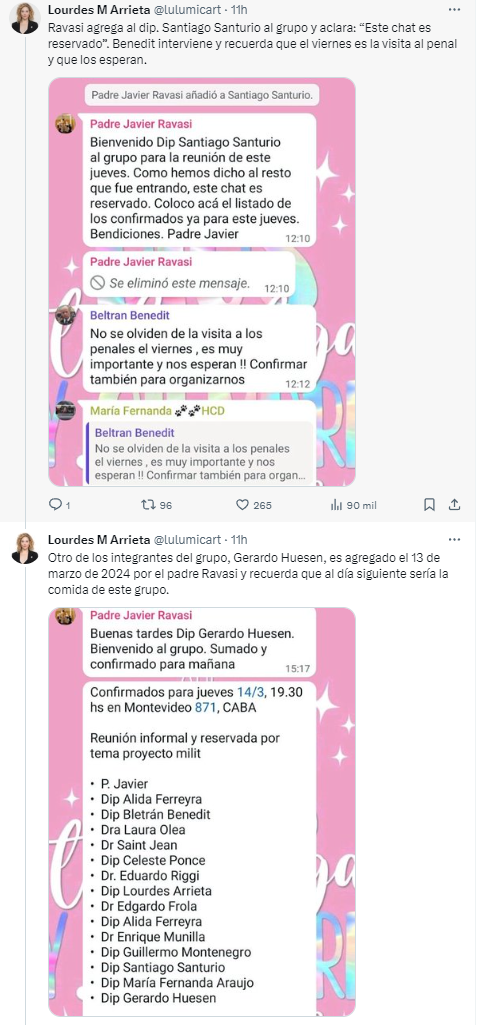Open the first tweet's 11h timestamp link
The width and height of the screenshot is (477, 1025).
coord(238,10)
